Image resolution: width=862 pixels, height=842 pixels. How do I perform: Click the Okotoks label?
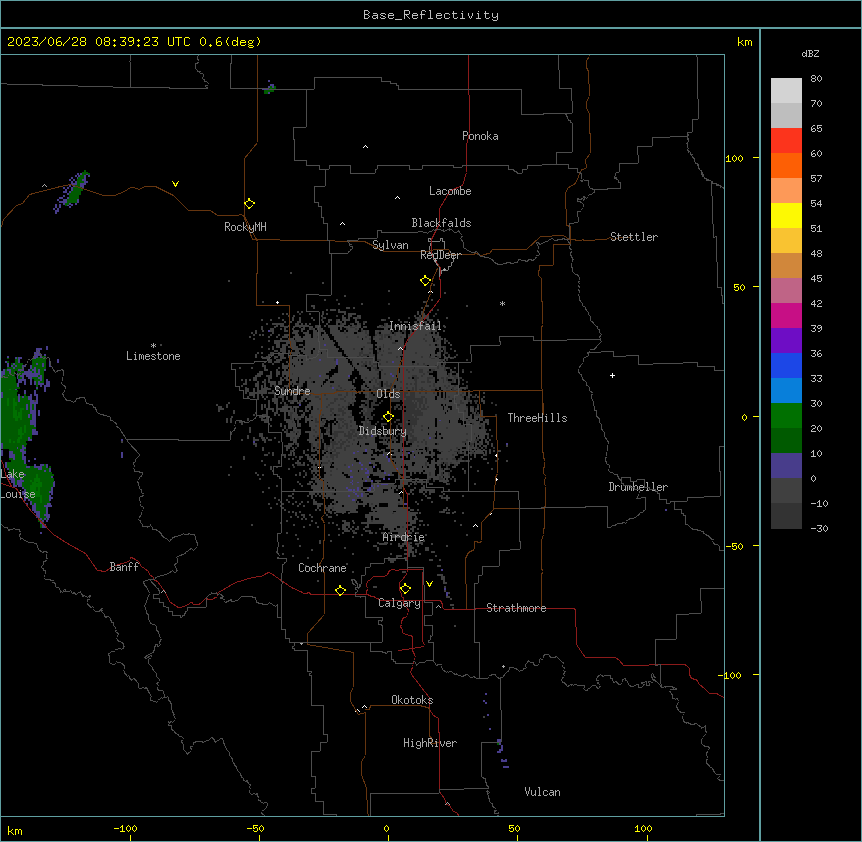pyautogui.click(x=412, y=700)
